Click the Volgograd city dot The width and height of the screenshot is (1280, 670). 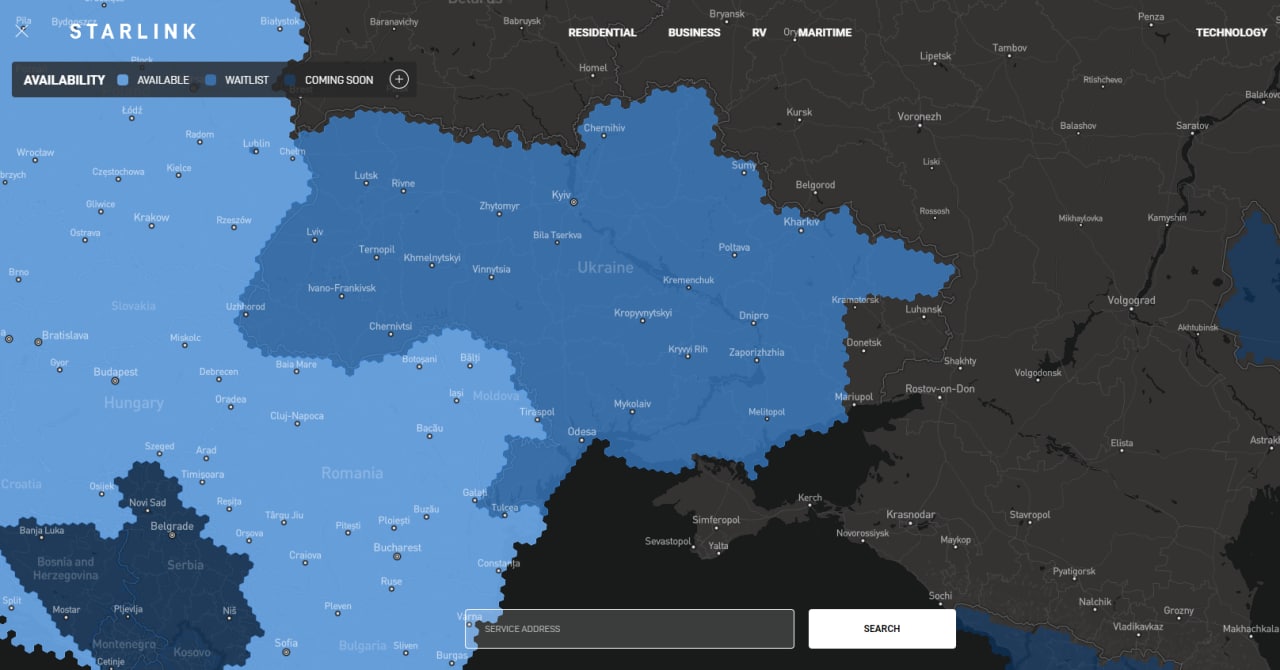1131,309
